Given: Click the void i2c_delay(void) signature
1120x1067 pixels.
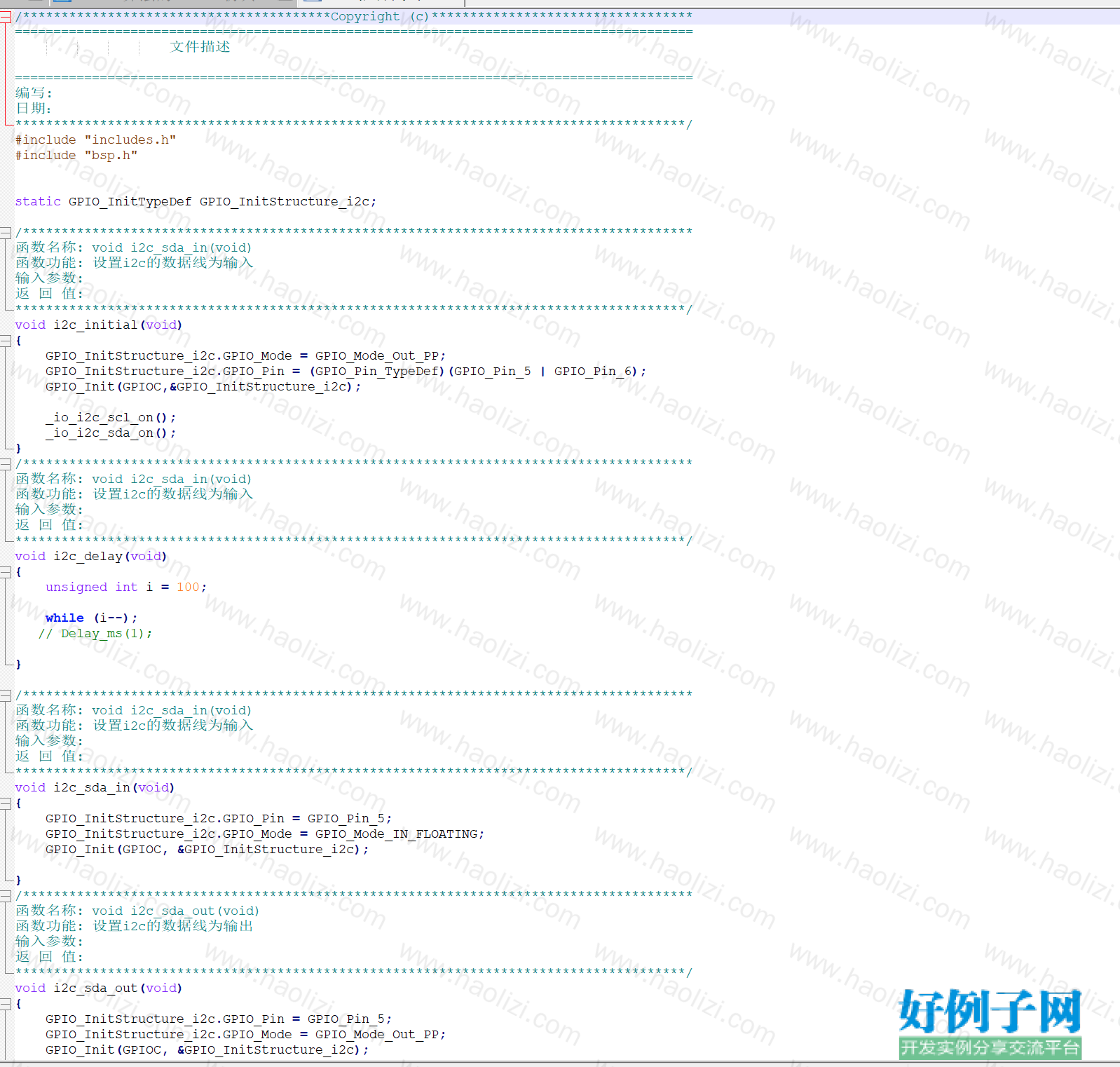Looking at the screenshot, I should [x=91, y=556].
